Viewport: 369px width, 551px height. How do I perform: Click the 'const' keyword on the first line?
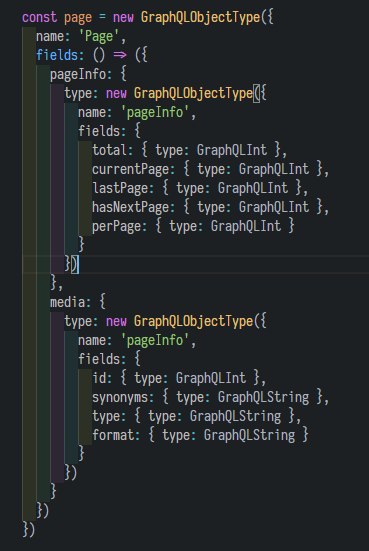tap(39, 17)
